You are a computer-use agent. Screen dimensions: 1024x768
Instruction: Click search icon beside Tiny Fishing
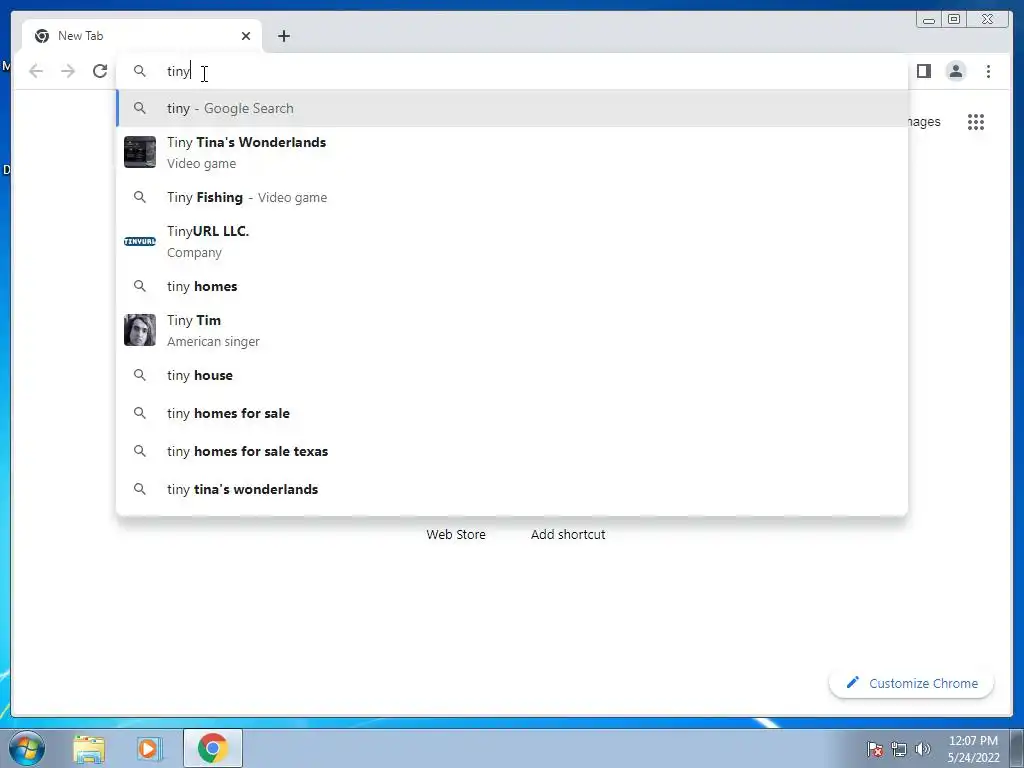(x=140, y=197)
